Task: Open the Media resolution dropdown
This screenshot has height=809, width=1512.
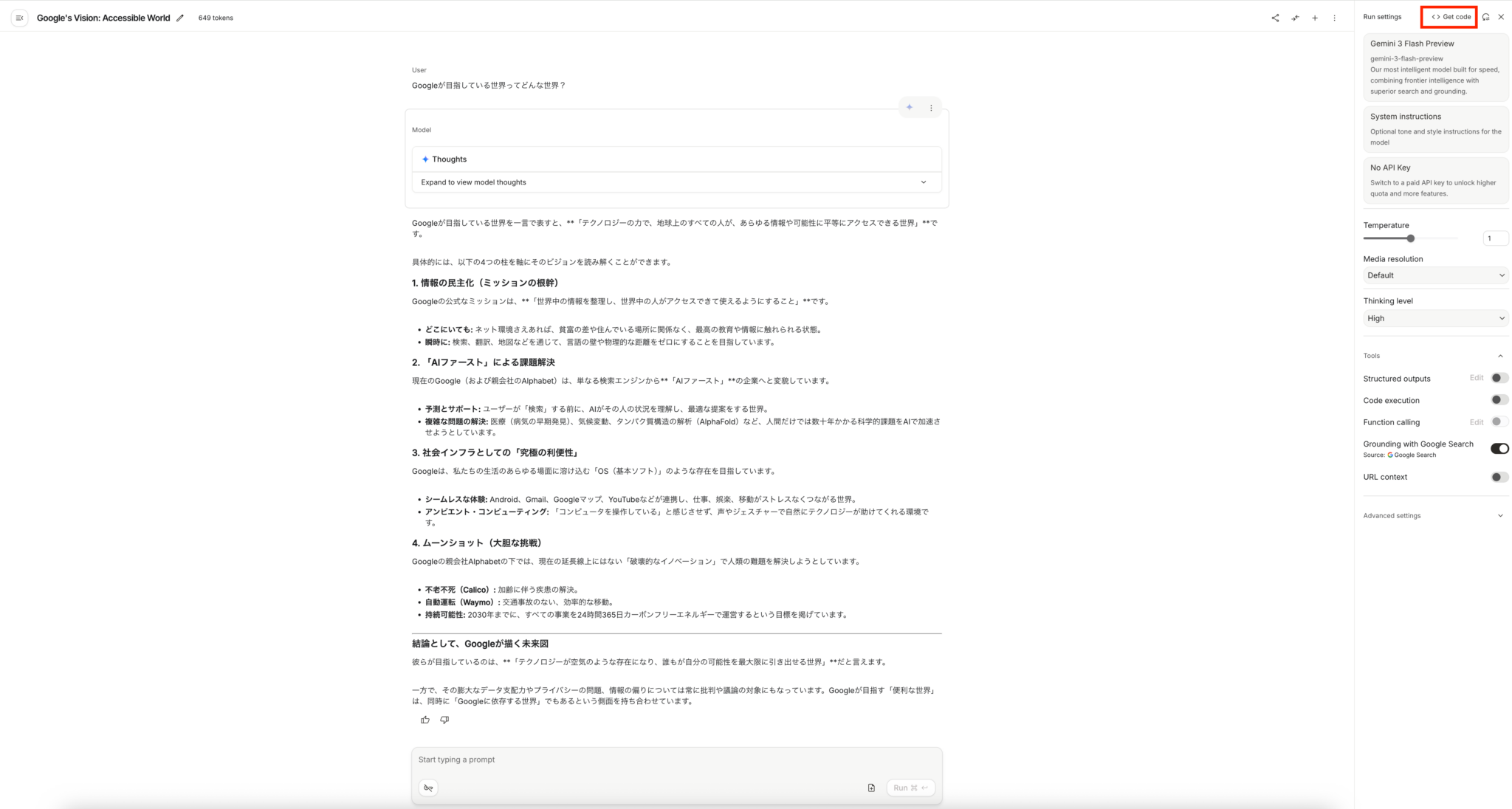Action: (x=1434, y=275)
